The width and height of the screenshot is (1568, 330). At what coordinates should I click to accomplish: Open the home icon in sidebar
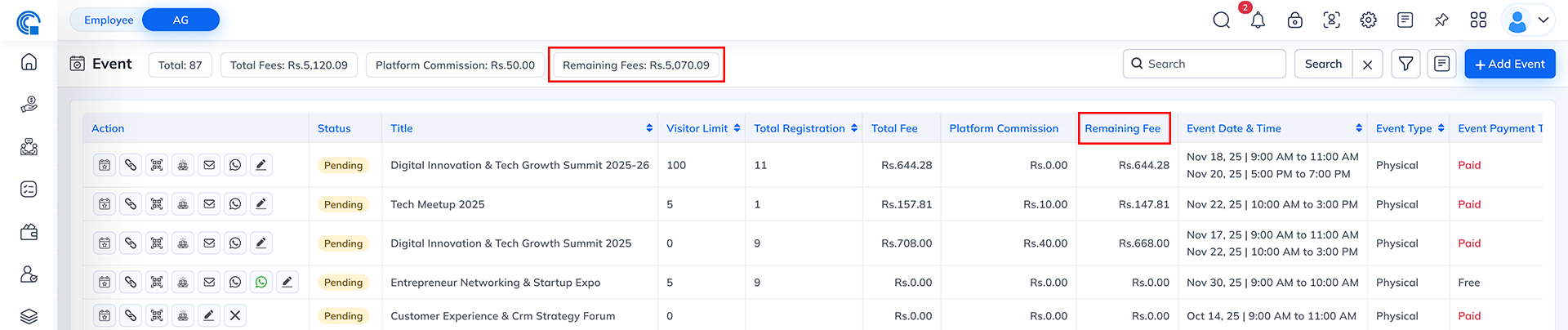click(29, 62)
